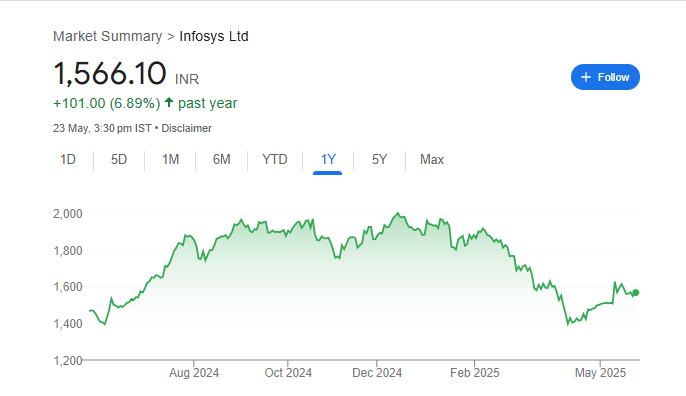The image size is (686, 396).
Task: Click the 1,800 y-axis label
Action: pos(68,251)
